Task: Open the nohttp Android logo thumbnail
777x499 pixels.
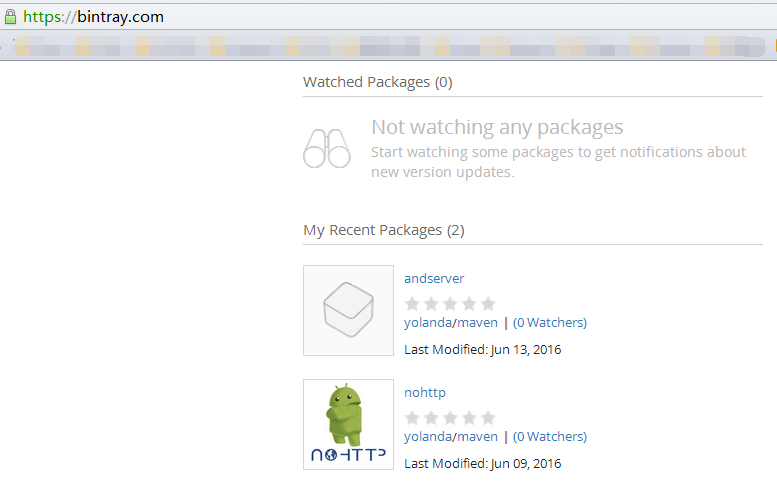Action: tap(348, 424)
